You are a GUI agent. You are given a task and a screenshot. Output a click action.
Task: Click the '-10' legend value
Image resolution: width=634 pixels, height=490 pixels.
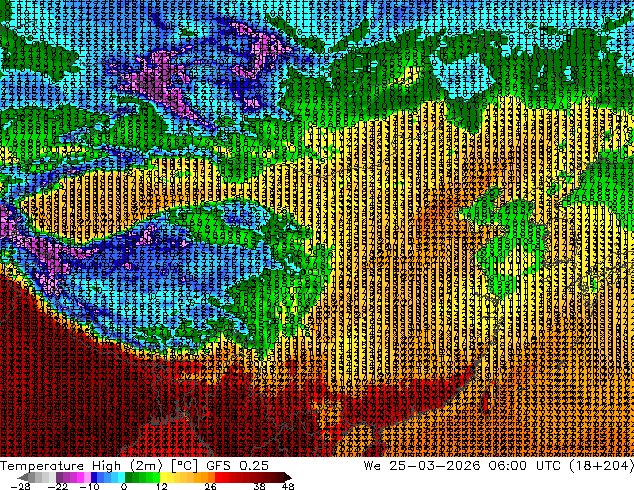point(90,486)
